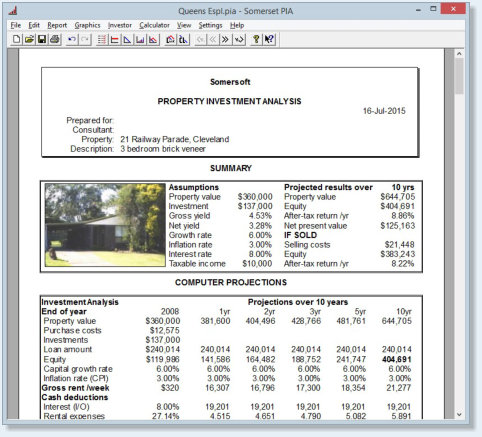Viewport: 482px width, 437px height.
Task: Click projected property value '$644,705'
Action: click(x=398, y=197)
